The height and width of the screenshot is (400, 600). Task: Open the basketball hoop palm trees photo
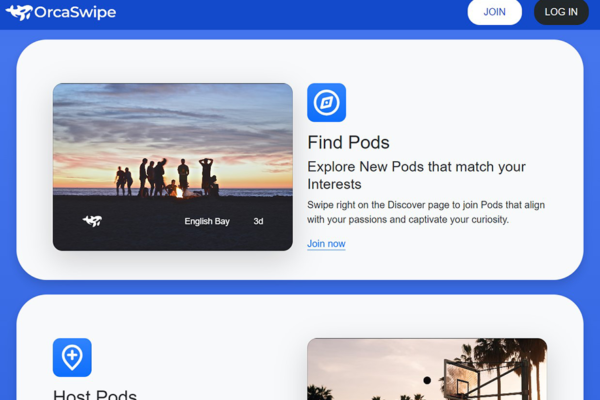427,369
